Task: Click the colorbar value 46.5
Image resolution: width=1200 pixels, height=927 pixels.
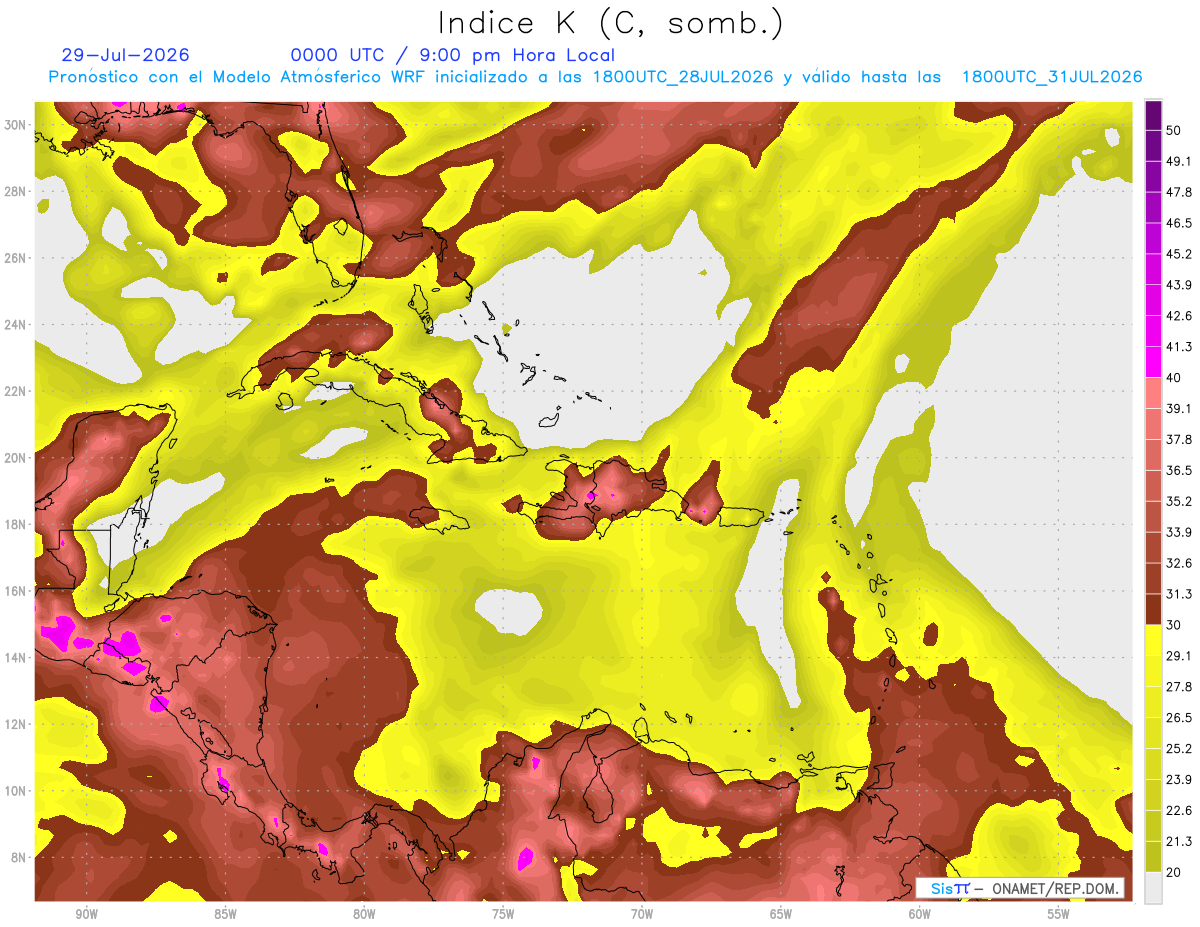Action: click(x=1179, y=223)
